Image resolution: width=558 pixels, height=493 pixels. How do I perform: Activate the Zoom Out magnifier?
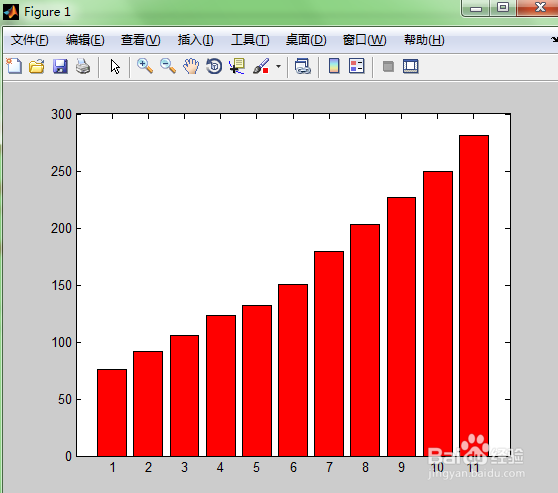coord(168,66)
